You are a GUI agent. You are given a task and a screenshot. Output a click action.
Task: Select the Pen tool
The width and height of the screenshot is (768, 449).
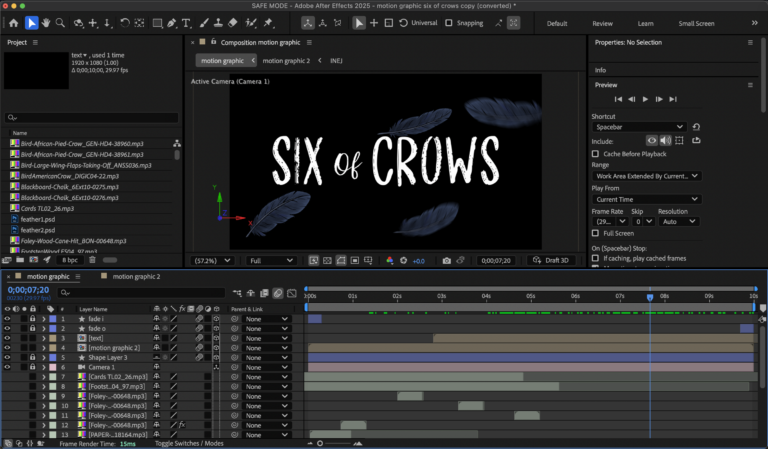coord(171,23)
